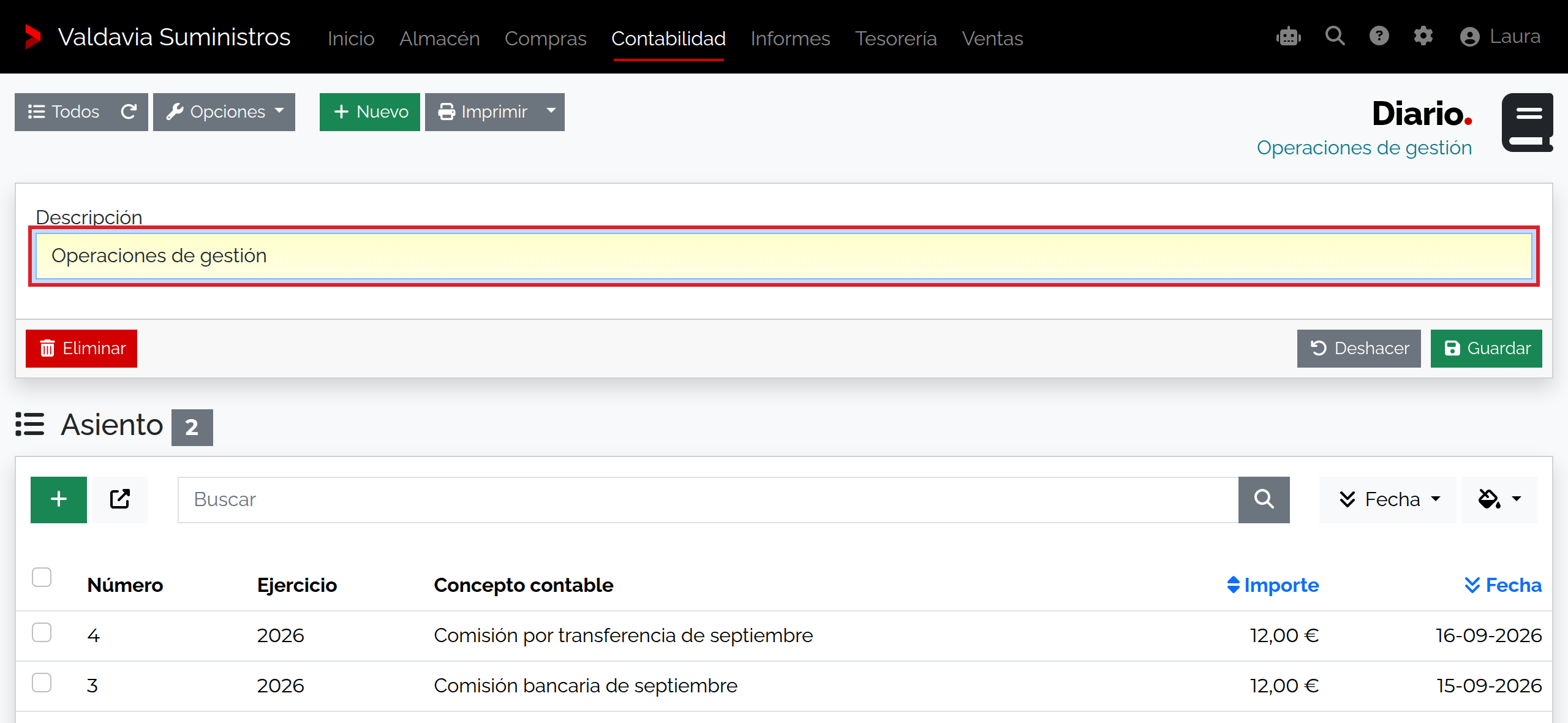
Task: Open asiento Comisión bancaria de septiembre
Action: click(586, 686)
